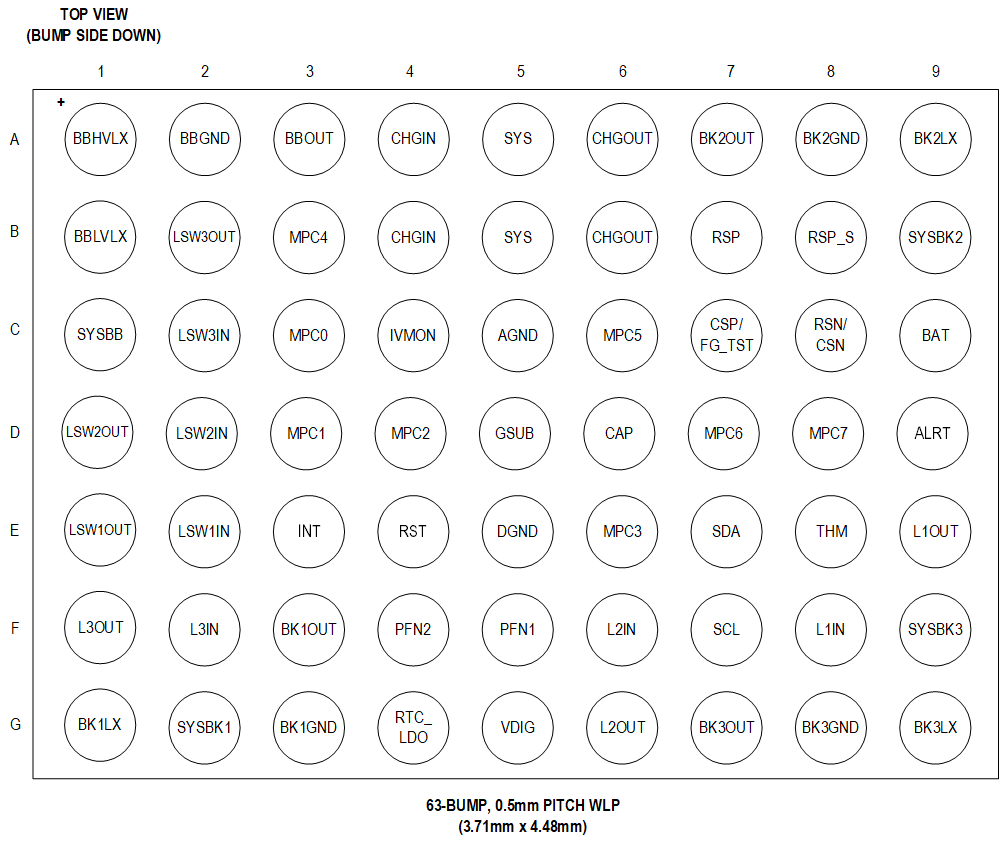Expand the RSN/CSN bump at C8
This screenshot has height=846, width=1000.
[830, 335]
